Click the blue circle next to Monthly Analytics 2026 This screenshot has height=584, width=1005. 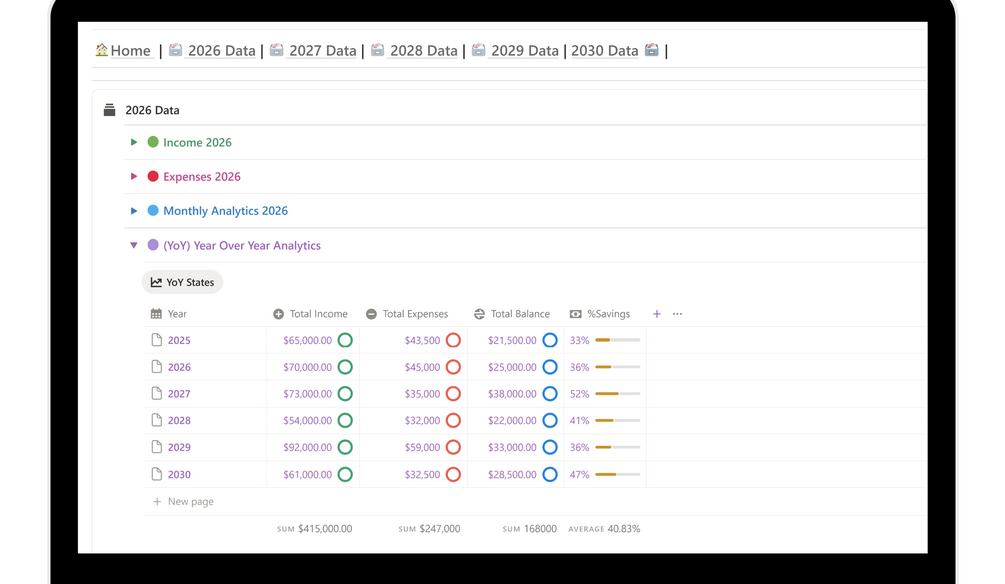153,210
